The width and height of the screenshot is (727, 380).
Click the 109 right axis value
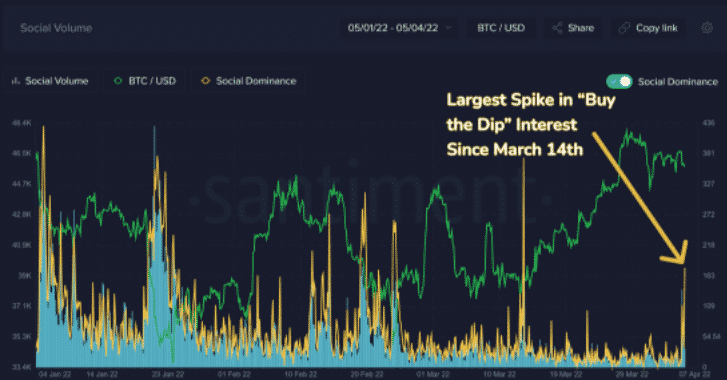(x=708, y=306)
